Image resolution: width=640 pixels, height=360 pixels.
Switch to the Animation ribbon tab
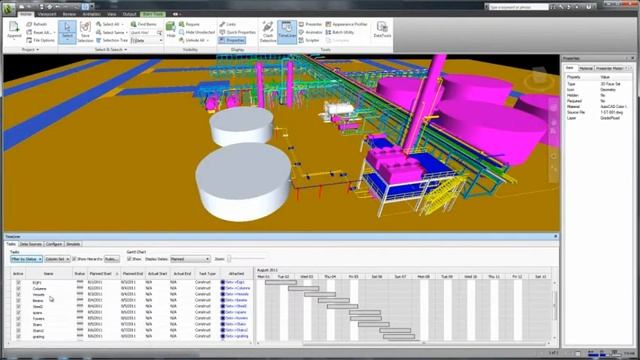point(91,14)
